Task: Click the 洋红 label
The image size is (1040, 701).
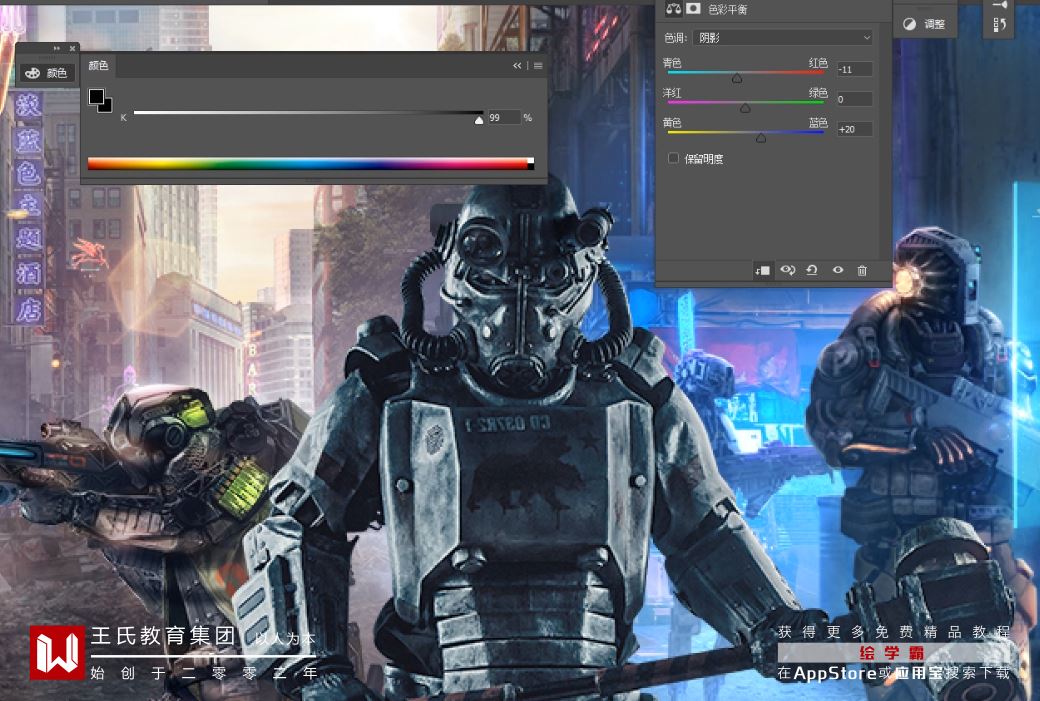Action: [x=671, y=93]
